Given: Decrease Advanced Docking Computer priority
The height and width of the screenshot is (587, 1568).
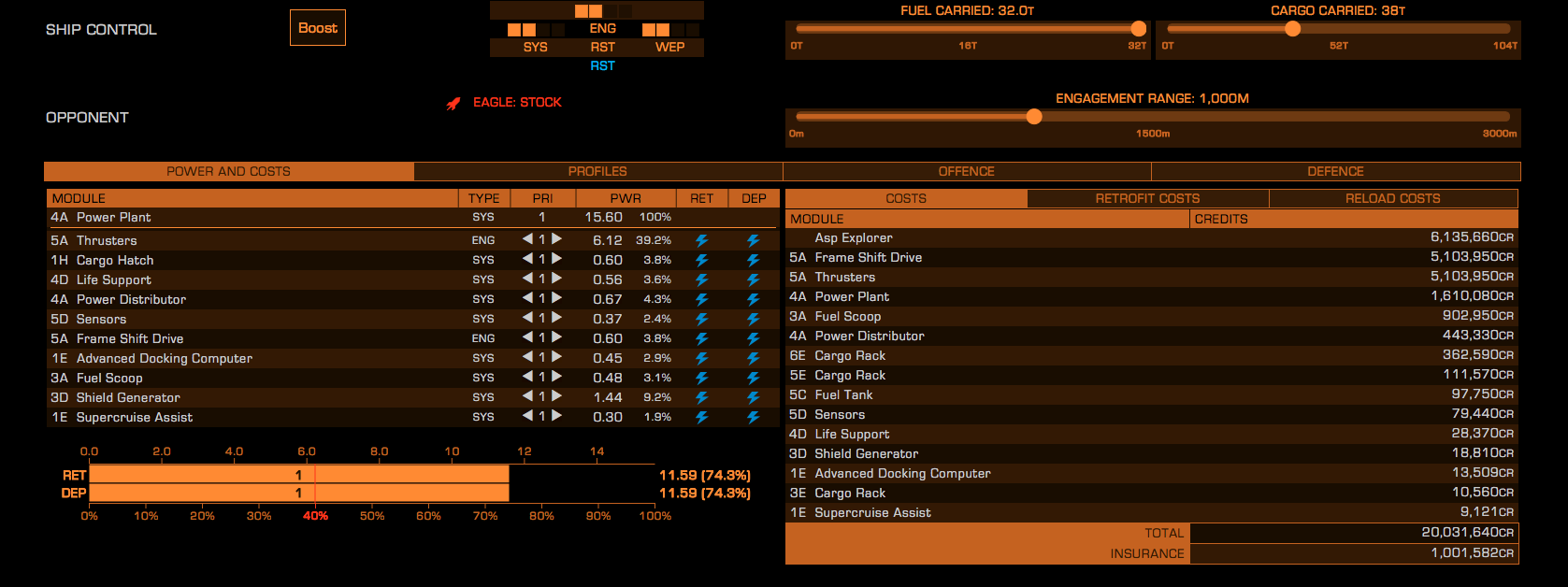Looking at the screenshot, I should (527, 357).
